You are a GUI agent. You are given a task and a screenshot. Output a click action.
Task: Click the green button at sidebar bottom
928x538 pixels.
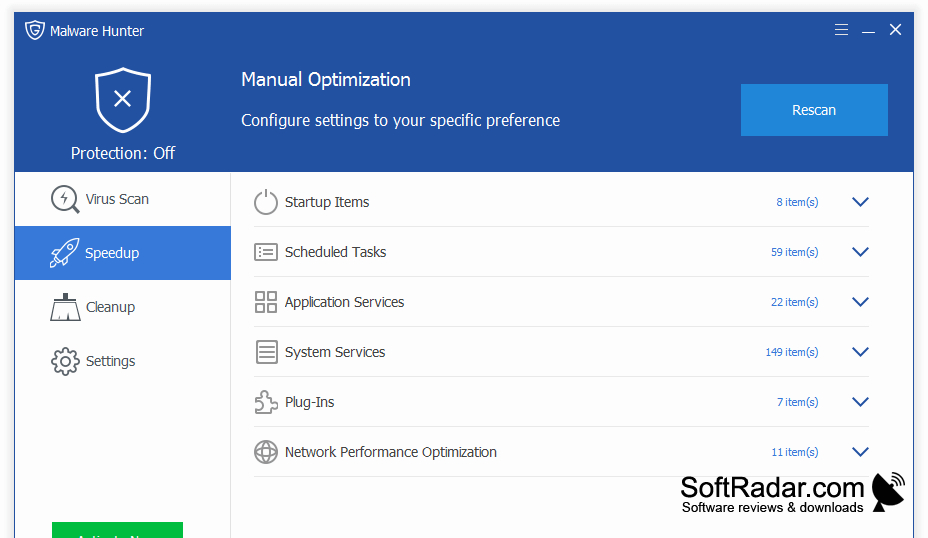[117, 530]
